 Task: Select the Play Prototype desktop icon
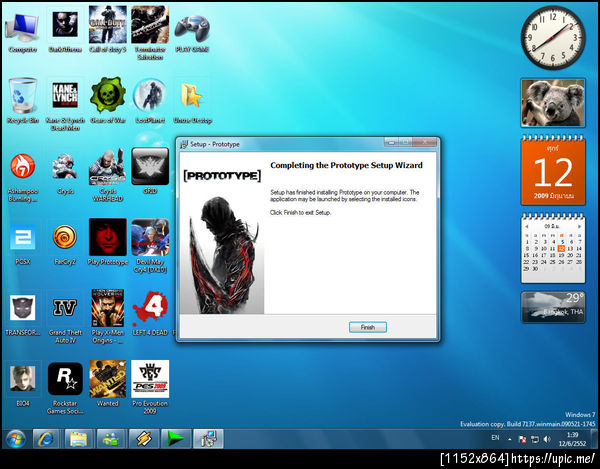pos(108,242)
